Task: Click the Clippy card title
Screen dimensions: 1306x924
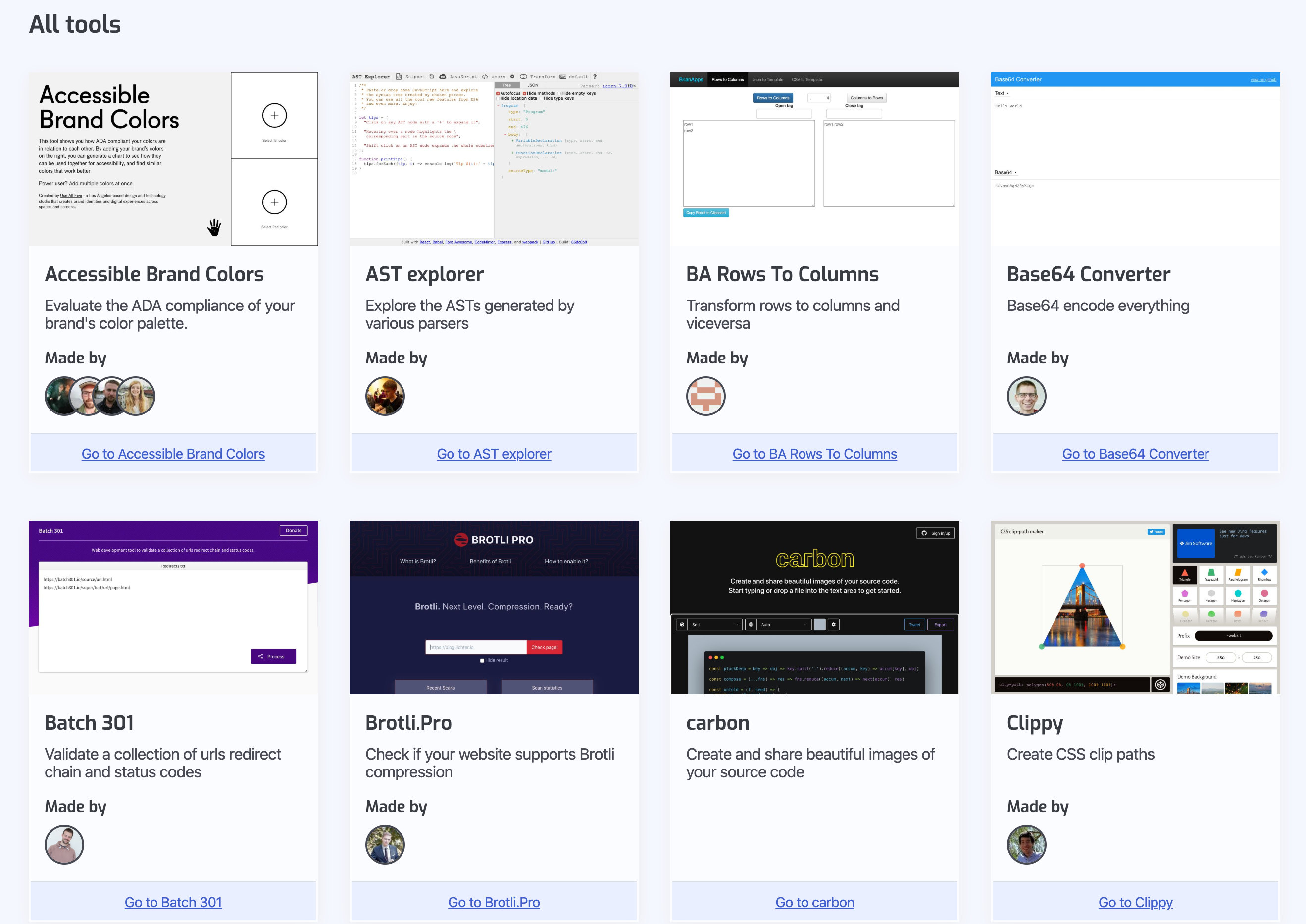Action: (1035, 724)
